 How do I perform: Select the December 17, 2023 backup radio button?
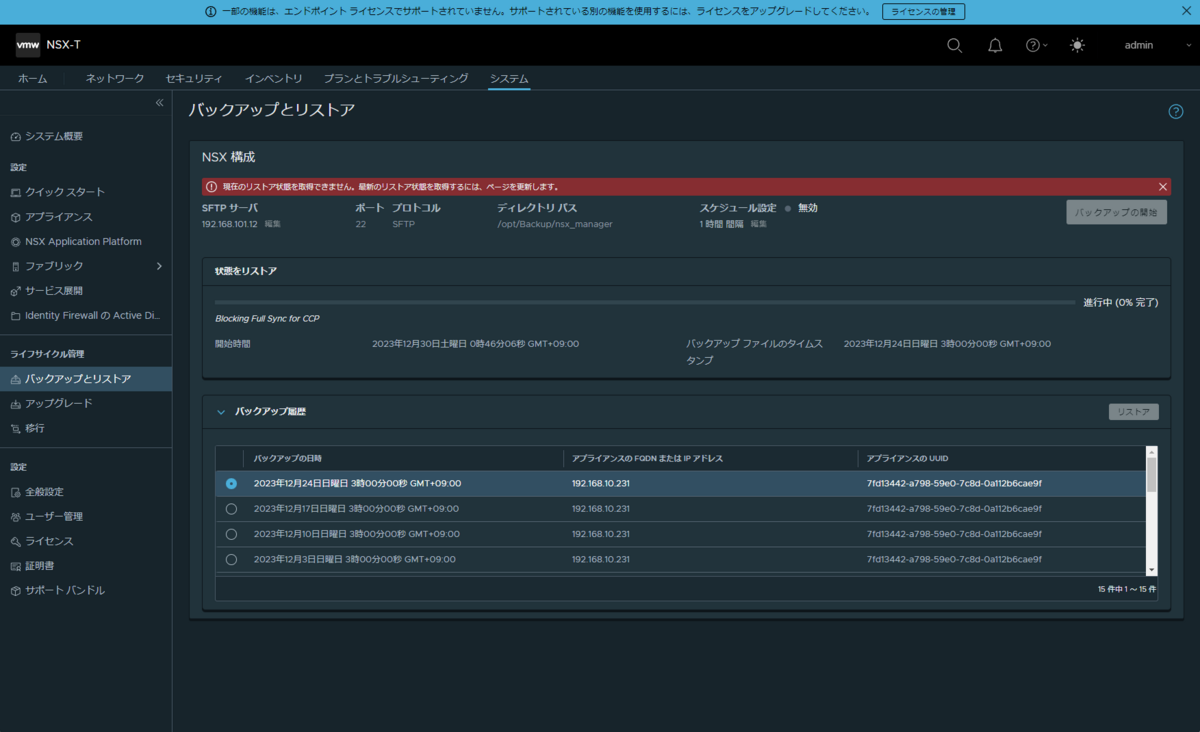[x=231, y=509]
